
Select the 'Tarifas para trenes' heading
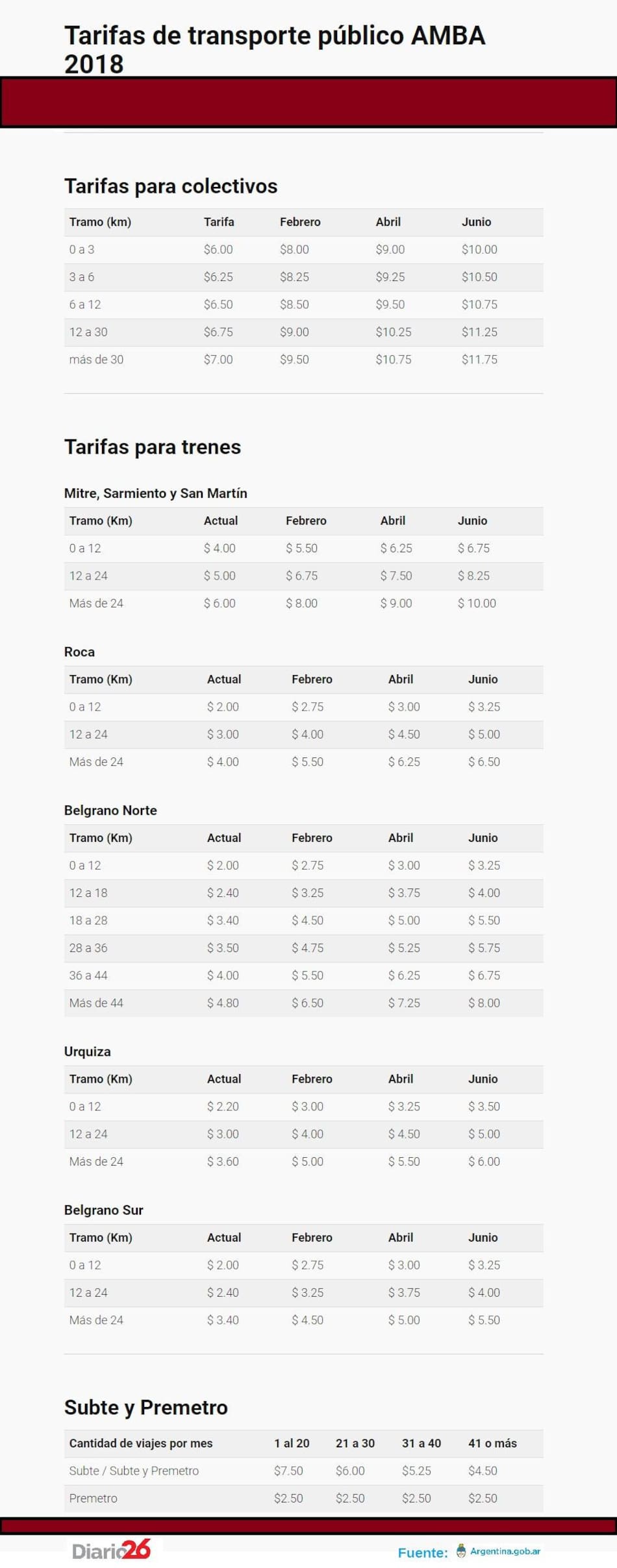tap(153, 447)
